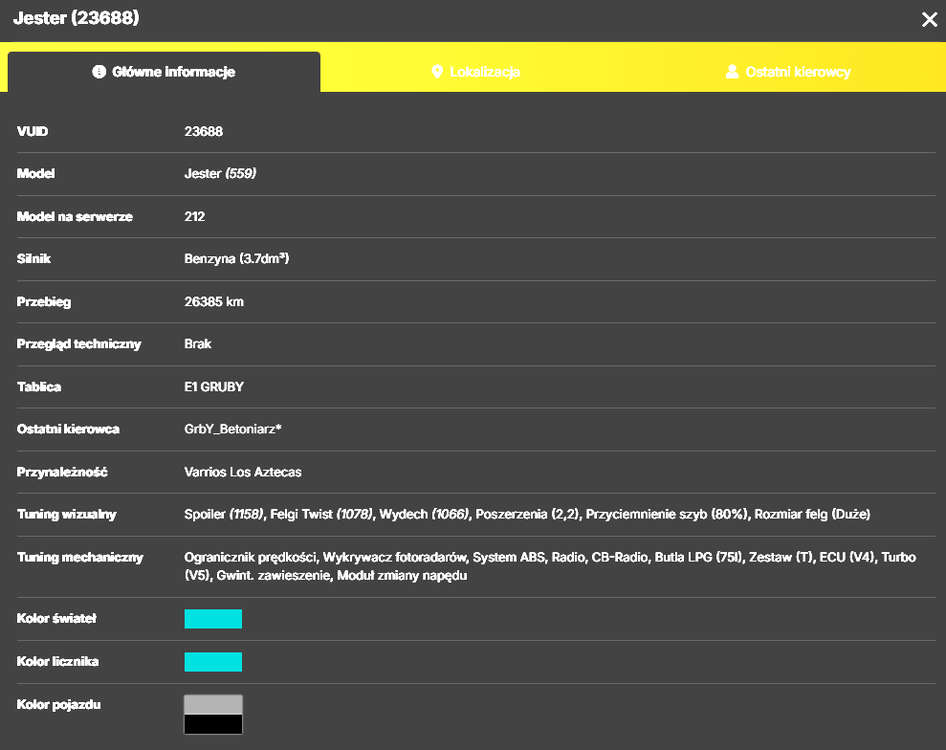Image resolution: width=946 pixels, height=750 pixels.
Task: Click the Tablica plate value "E1 GRUBY"
Action: [x=214, y=387]
